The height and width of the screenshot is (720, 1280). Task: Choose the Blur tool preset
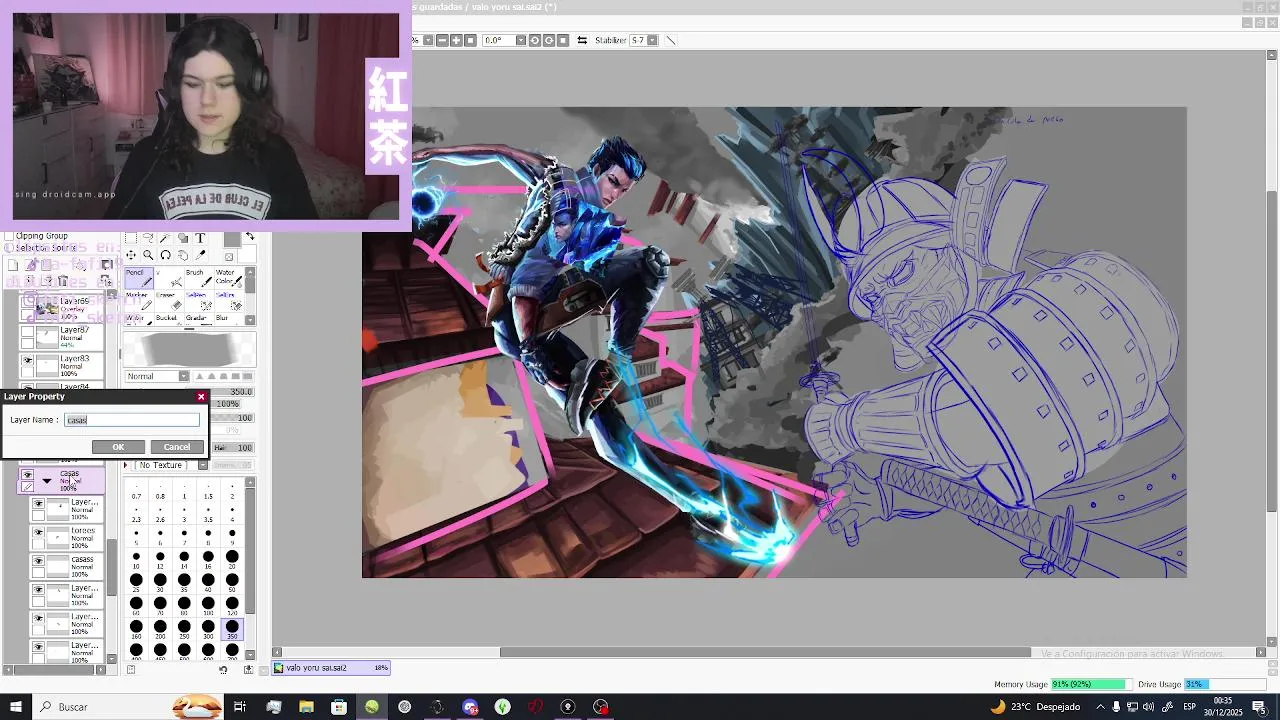point(229,319)
